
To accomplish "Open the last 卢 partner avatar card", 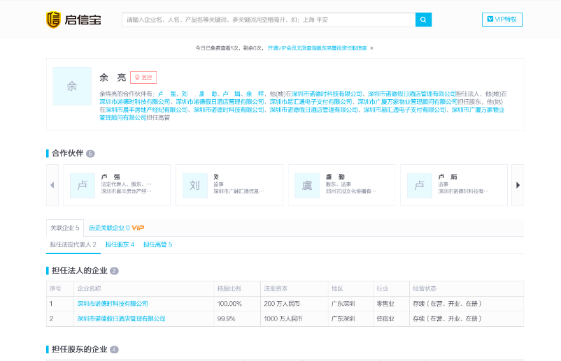I will tap(419, 185).
